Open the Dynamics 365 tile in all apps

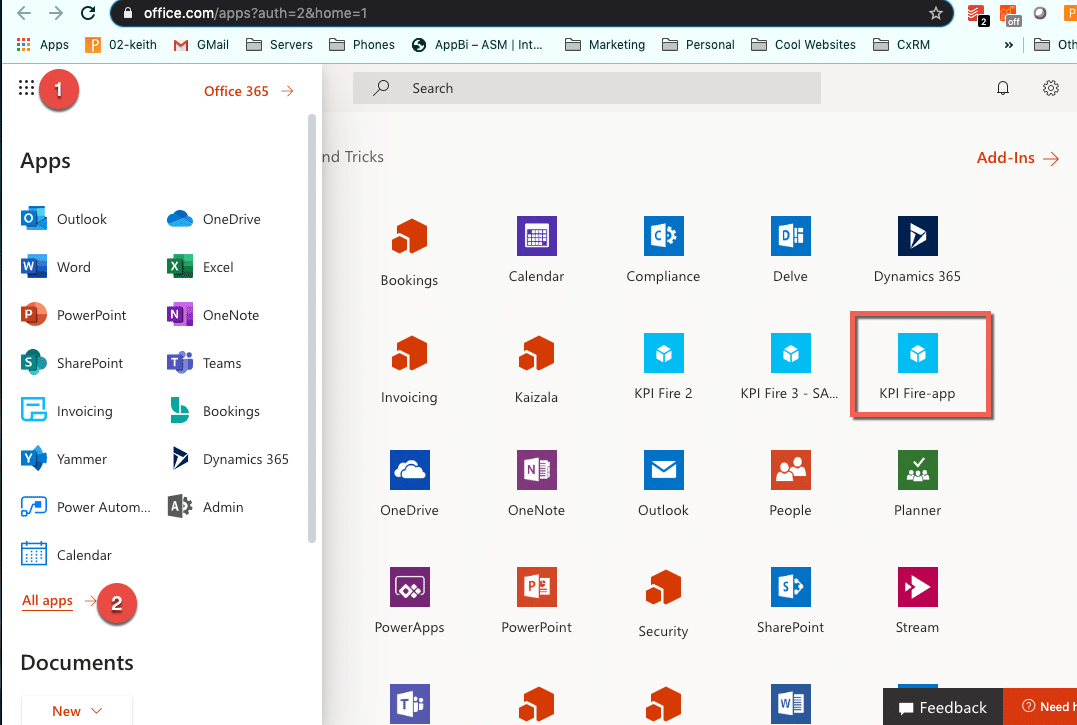(x=918, y=250)
